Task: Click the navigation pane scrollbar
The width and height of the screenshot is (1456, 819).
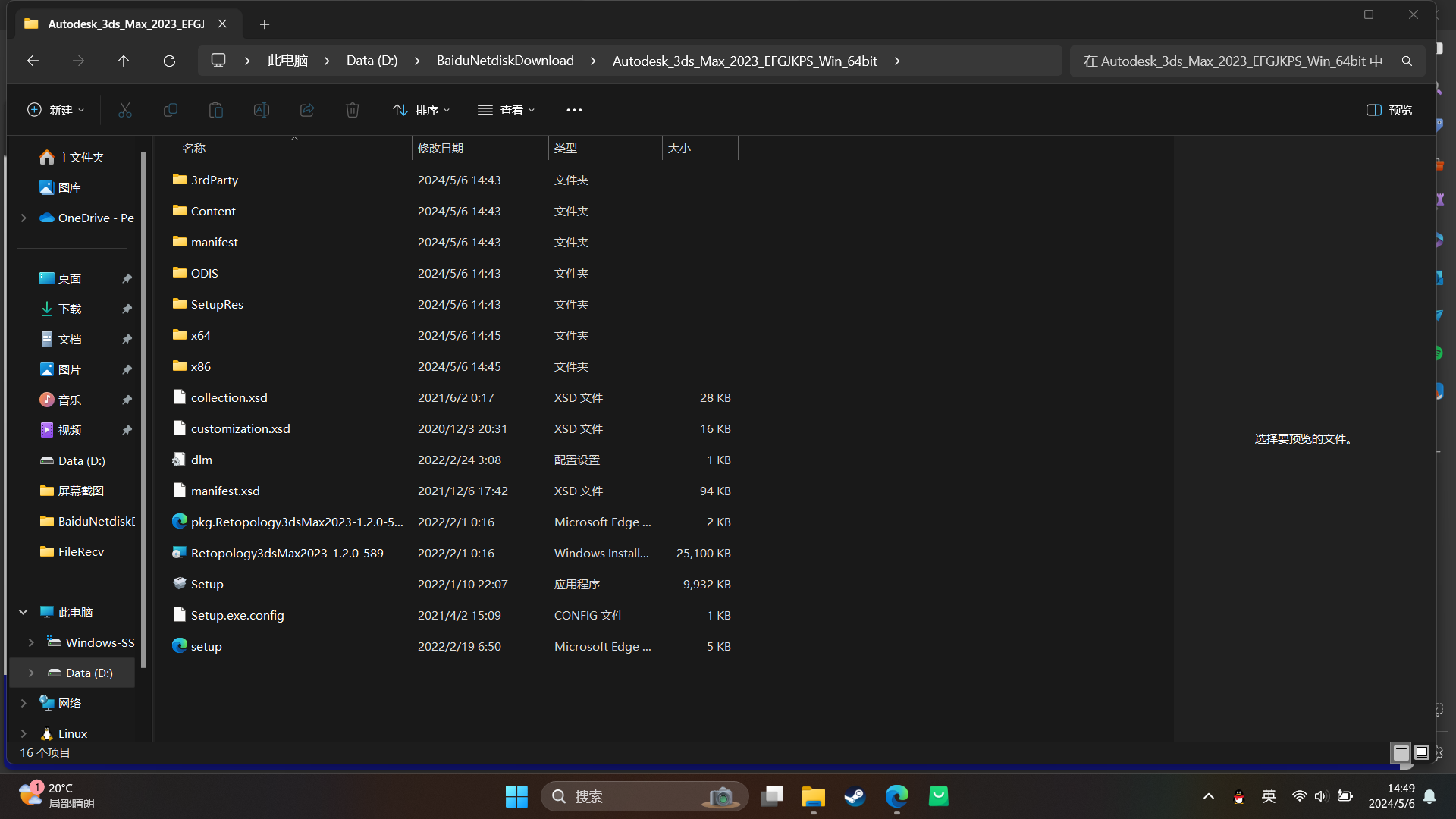Action: point(143,409)
